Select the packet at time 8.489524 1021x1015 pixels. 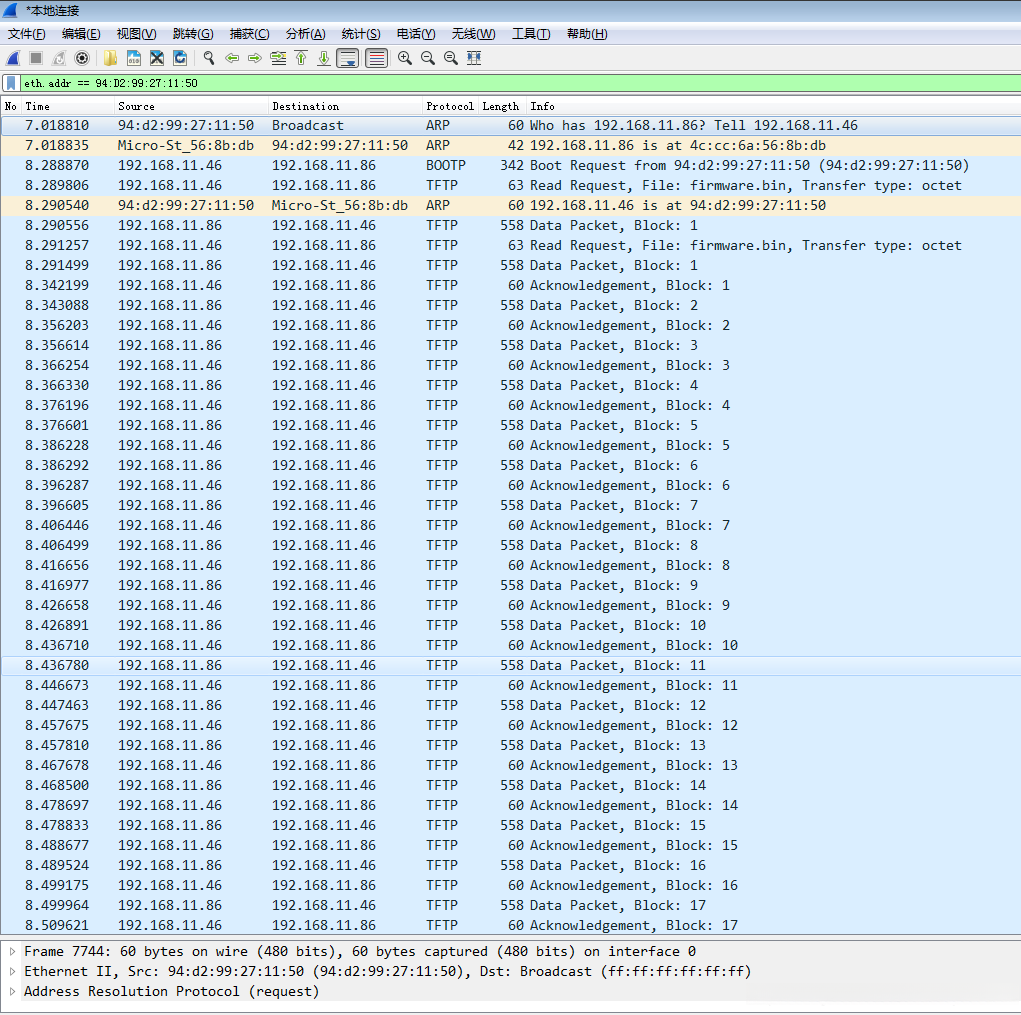tap(510, 865)
